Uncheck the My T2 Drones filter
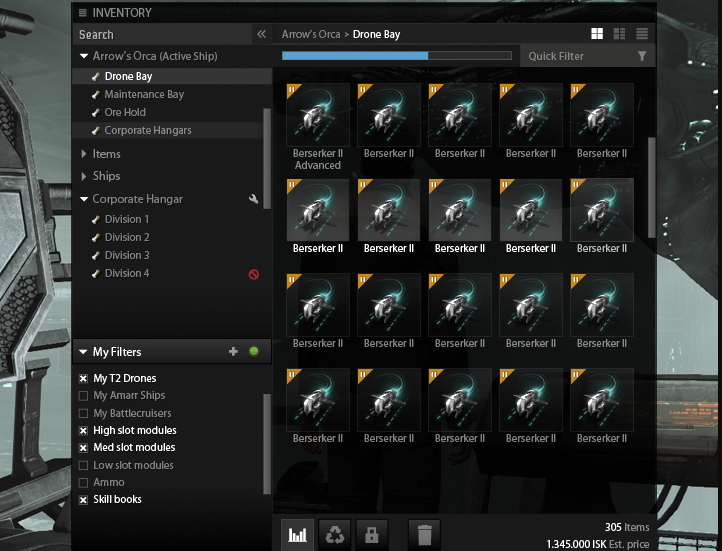The height and width of the screenshot is (551, 722). coord(84,379)
